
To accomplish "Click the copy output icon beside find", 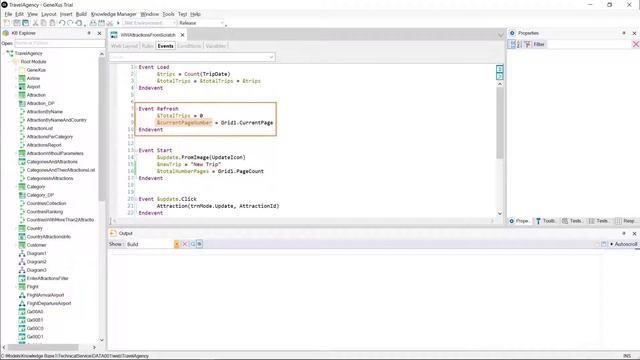I will pos(199,244).
